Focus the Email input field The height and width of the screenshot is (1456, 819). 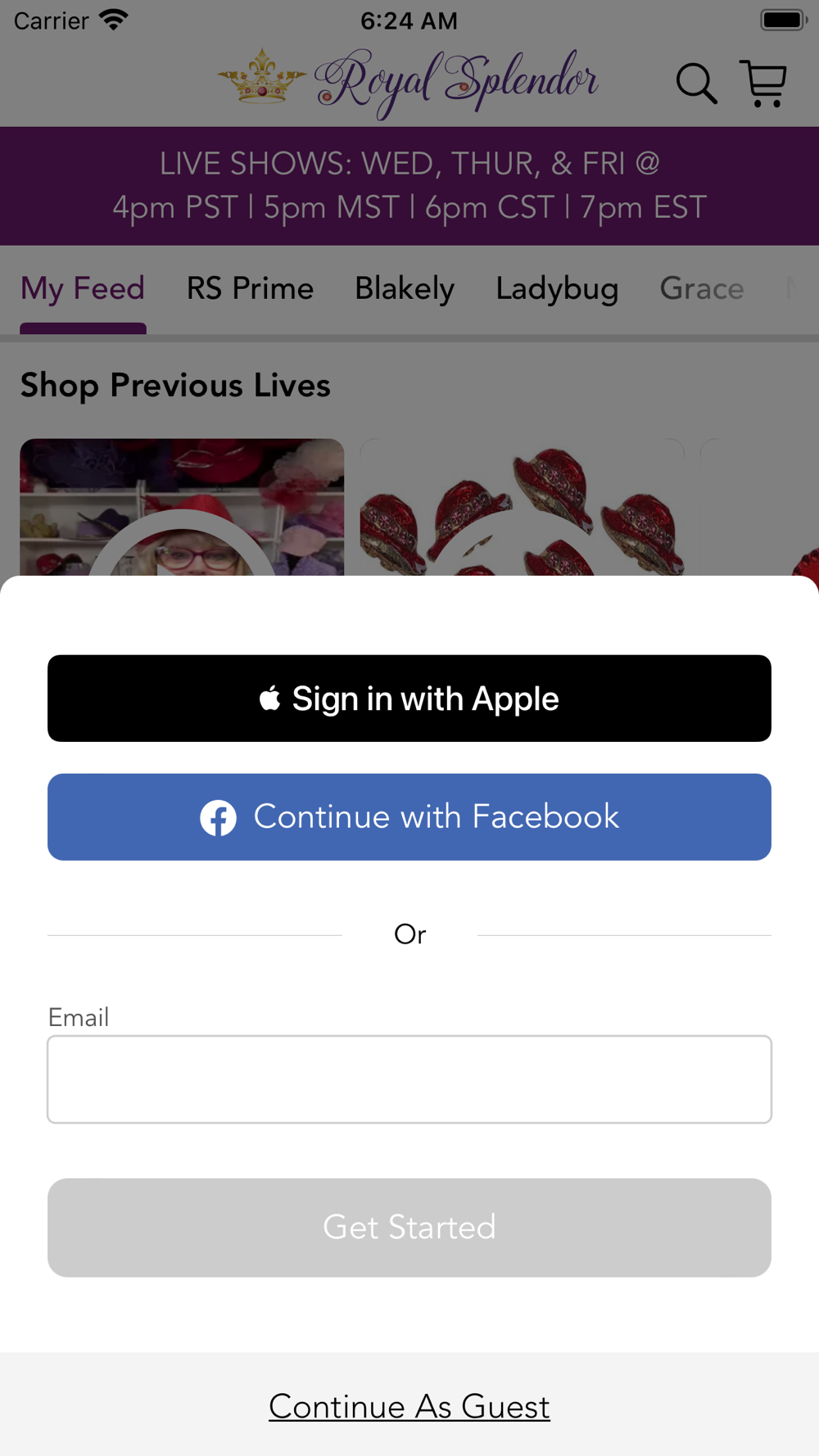[409, 1079]
